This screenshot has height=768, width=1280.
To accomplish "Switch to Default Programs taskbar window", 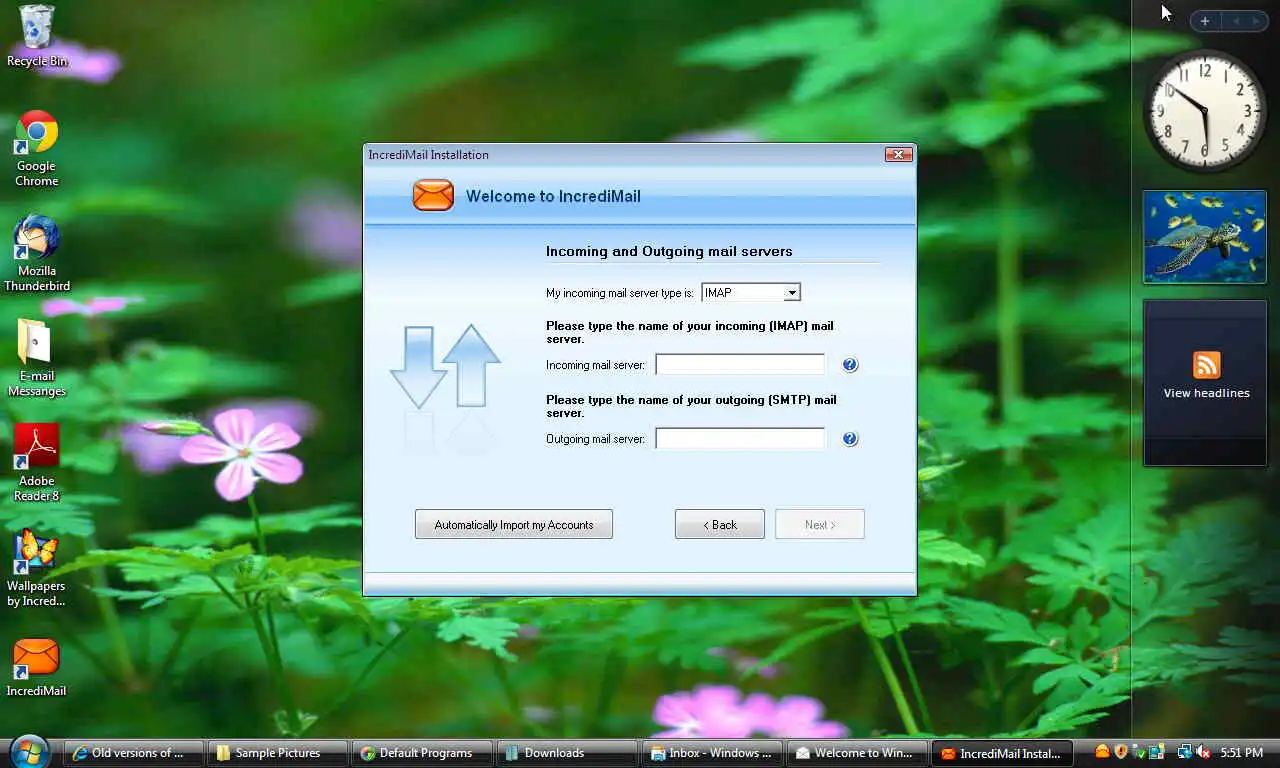I will [x=423, y=753].
